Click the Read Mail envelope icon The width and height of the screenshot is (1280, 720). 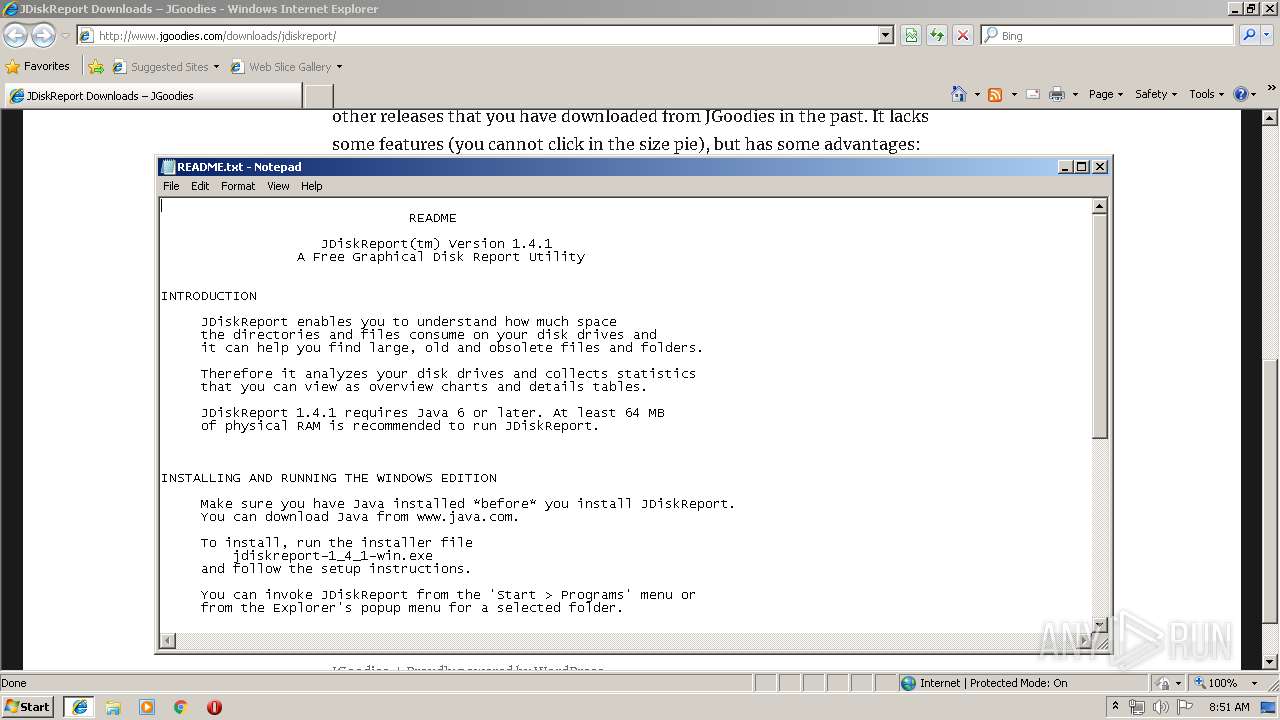(x=1032, y=94)
